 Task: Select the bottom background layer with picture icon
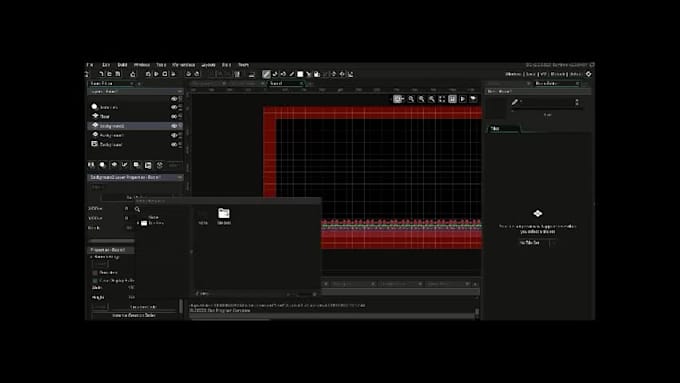[x=135, y=144]
